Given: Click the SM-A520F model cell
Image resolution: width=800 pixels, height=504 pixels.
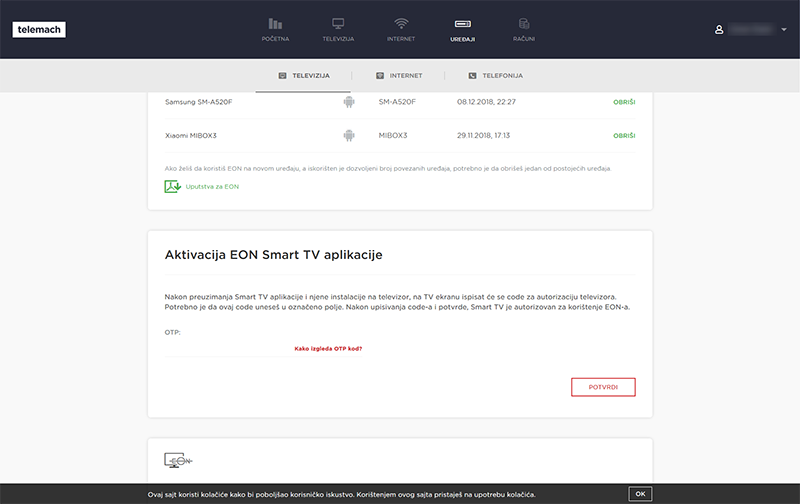Looking at the screenshot, I should point(397,102).
